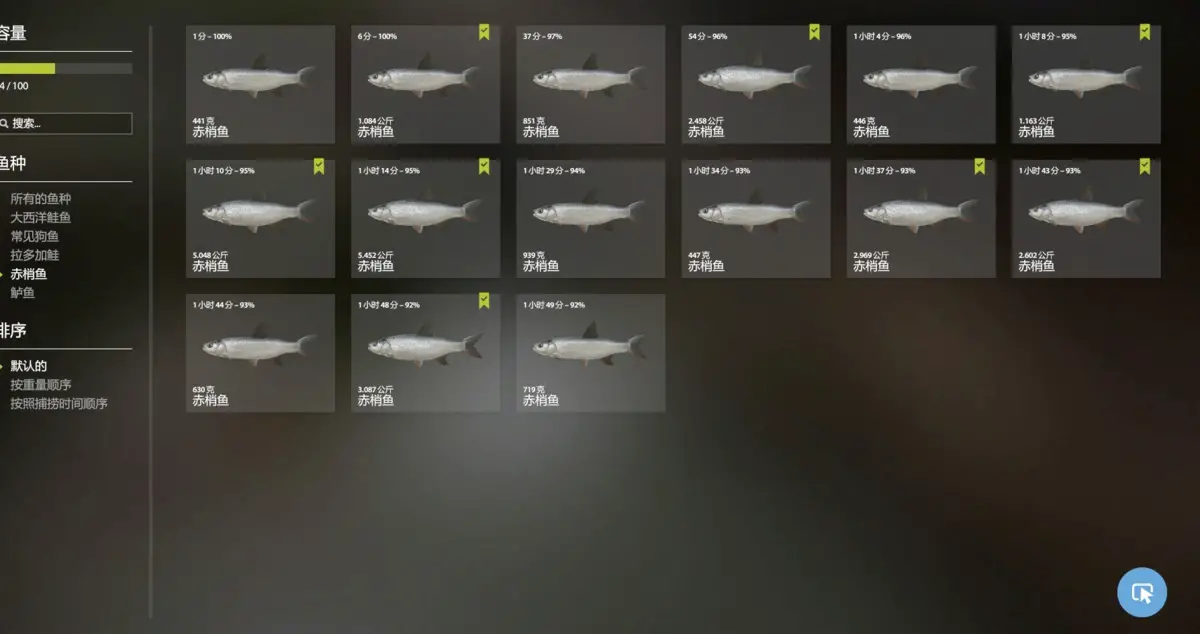
Task: Open the 441 克 赤梢鱼 card
Action: pos(260,84)
